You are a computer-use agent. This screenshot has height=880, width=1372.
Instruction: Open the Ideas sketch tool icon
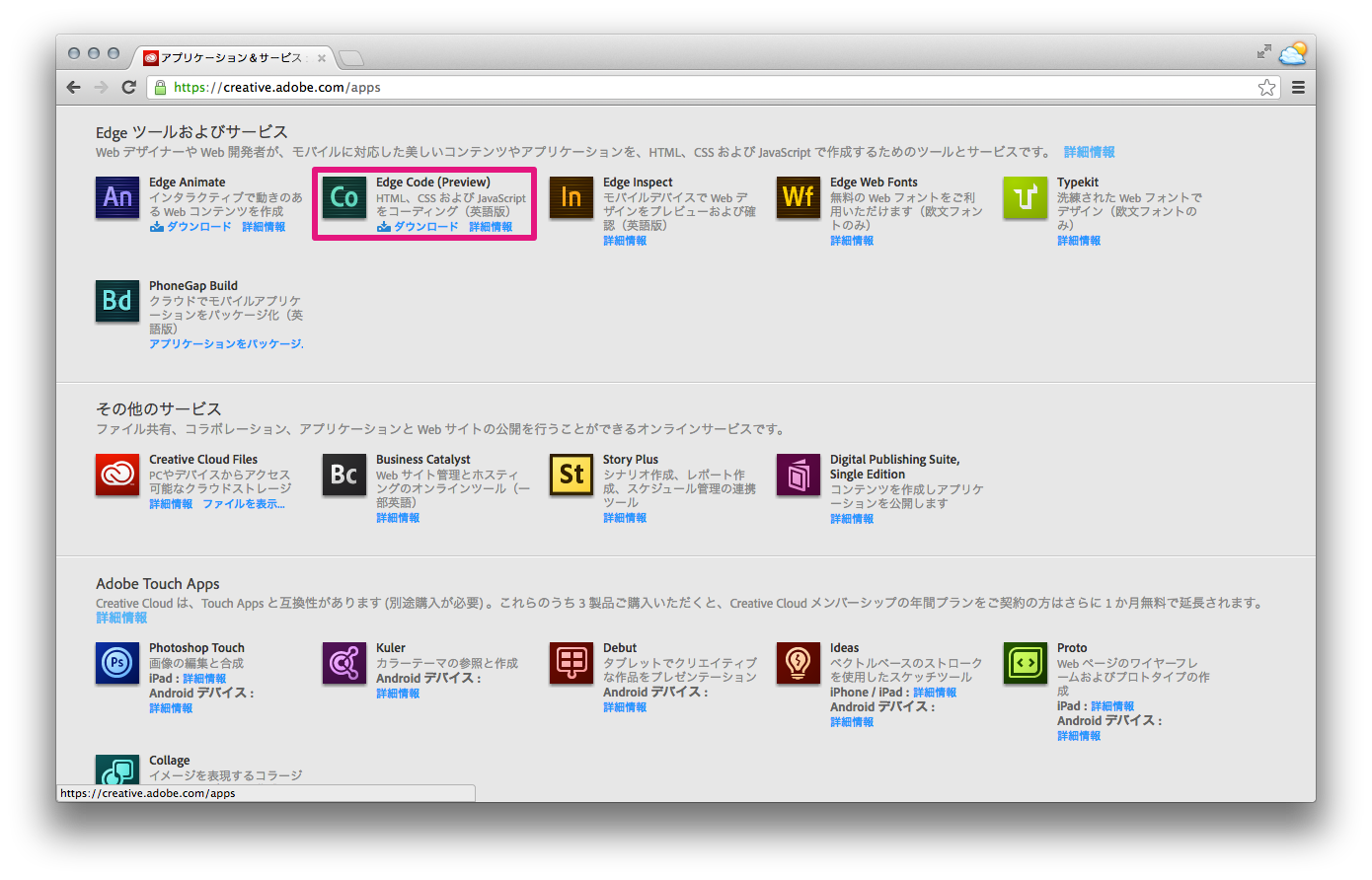click(x=798, y=663)
